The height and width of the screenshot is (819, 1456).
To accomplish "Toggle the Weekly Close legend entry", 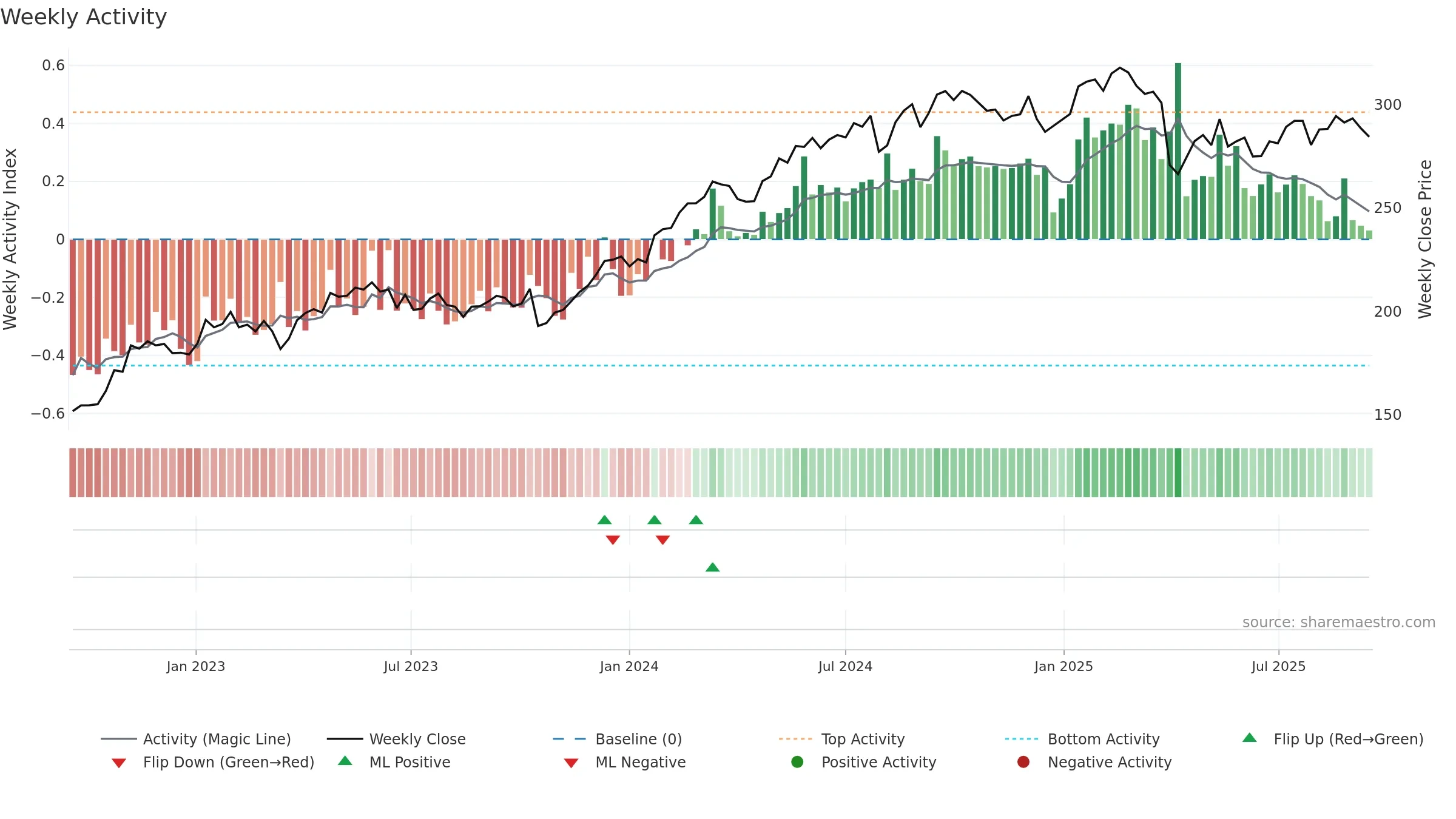I will pos(396,739).
